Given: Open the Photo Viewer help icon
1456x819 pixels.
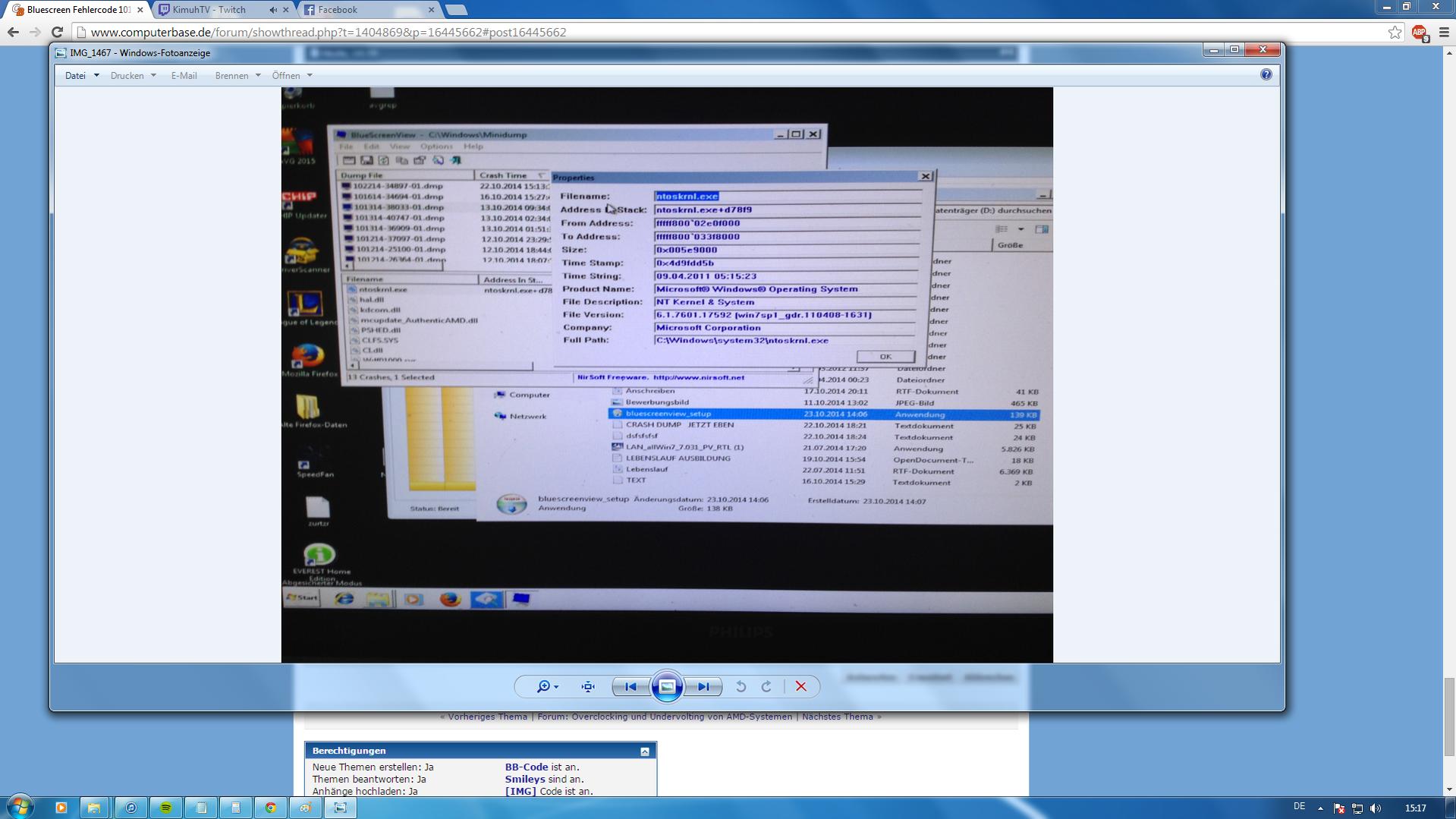Looking at the screenshot, I should 1266,74.
